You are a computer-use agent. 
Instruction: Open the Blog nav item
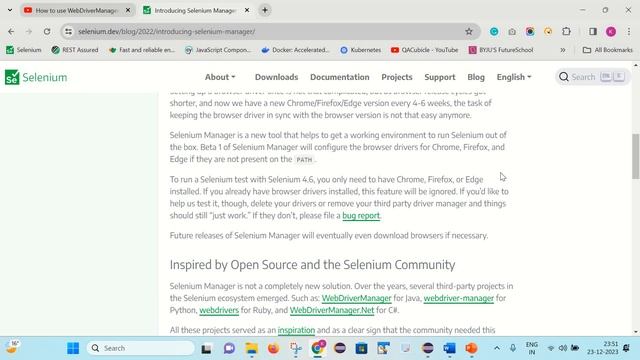click(476, 77)
